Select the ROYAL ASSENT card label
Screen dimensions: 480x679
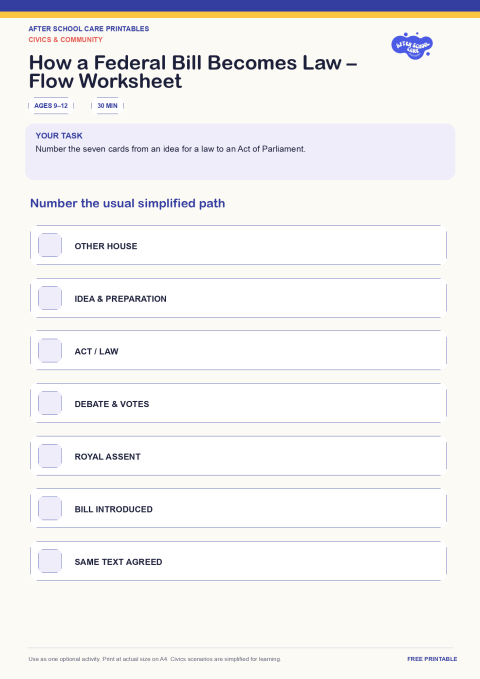click(x=107, y=456)
